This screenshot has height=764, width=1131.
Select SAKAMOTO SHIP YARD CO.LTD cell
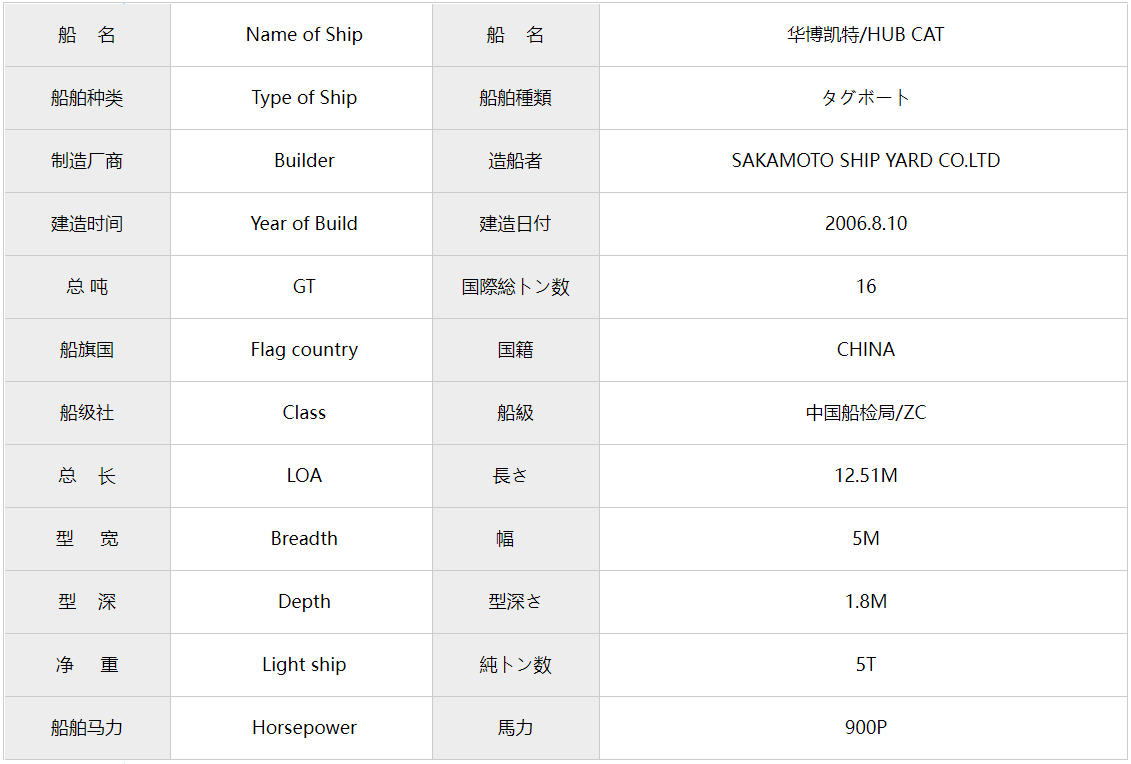click(863, 161)
